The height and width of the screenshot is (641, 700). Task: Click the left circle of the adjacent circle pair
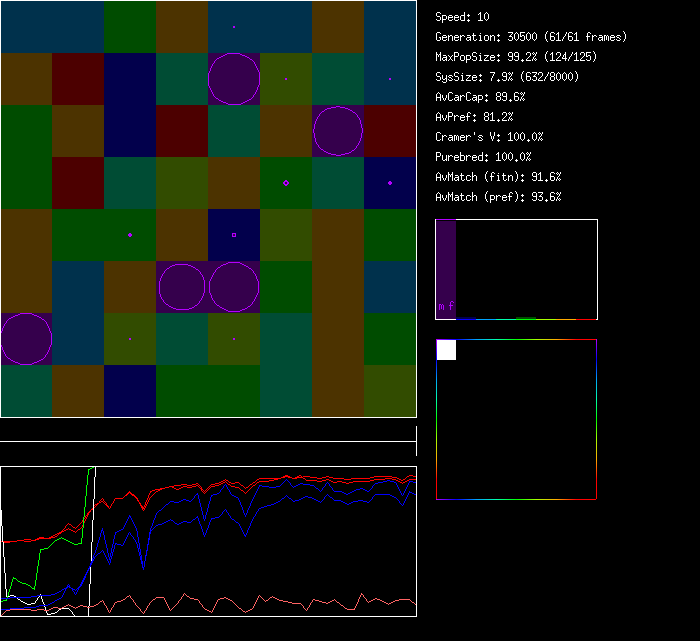point(182,287)
